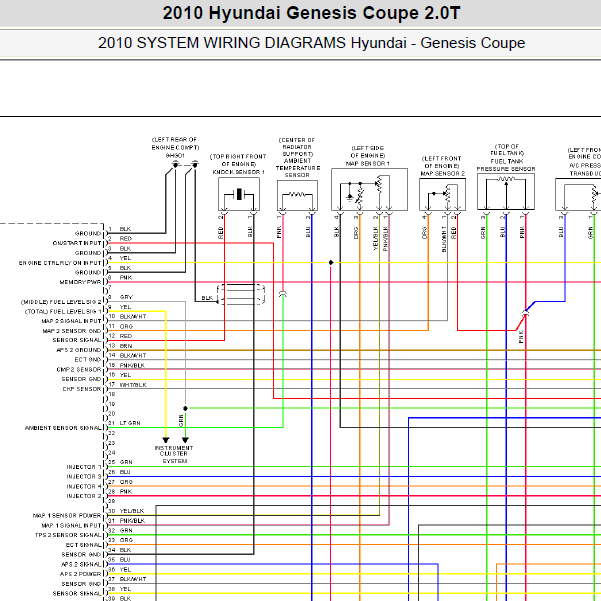Click the 'INJECTOR 1' pin label

tap(84, 467)
